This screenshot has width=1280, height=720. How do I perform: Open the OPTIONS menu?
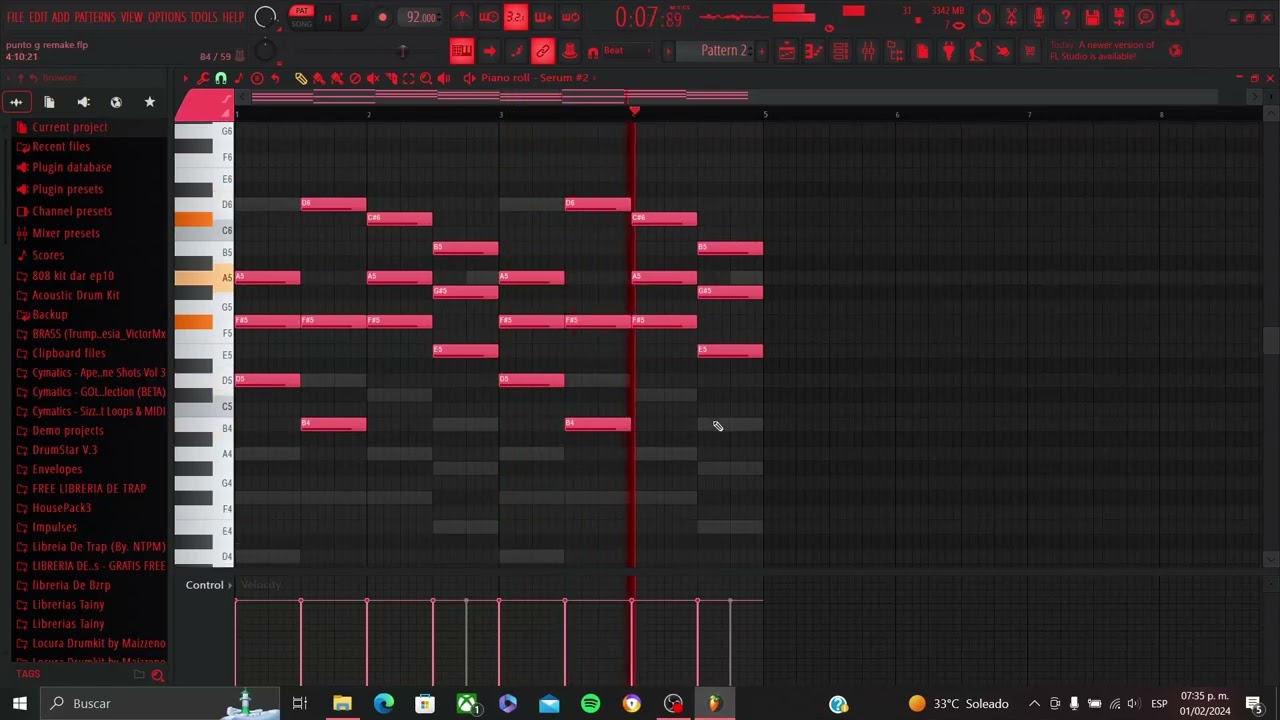coord(167,18)
